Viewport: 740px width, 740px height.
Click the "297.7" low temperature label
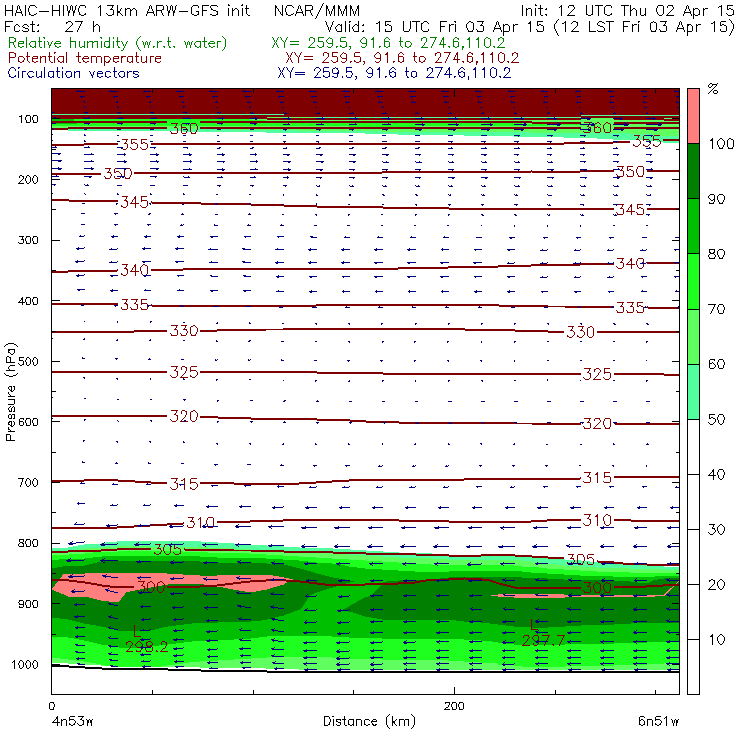[543, 640]
